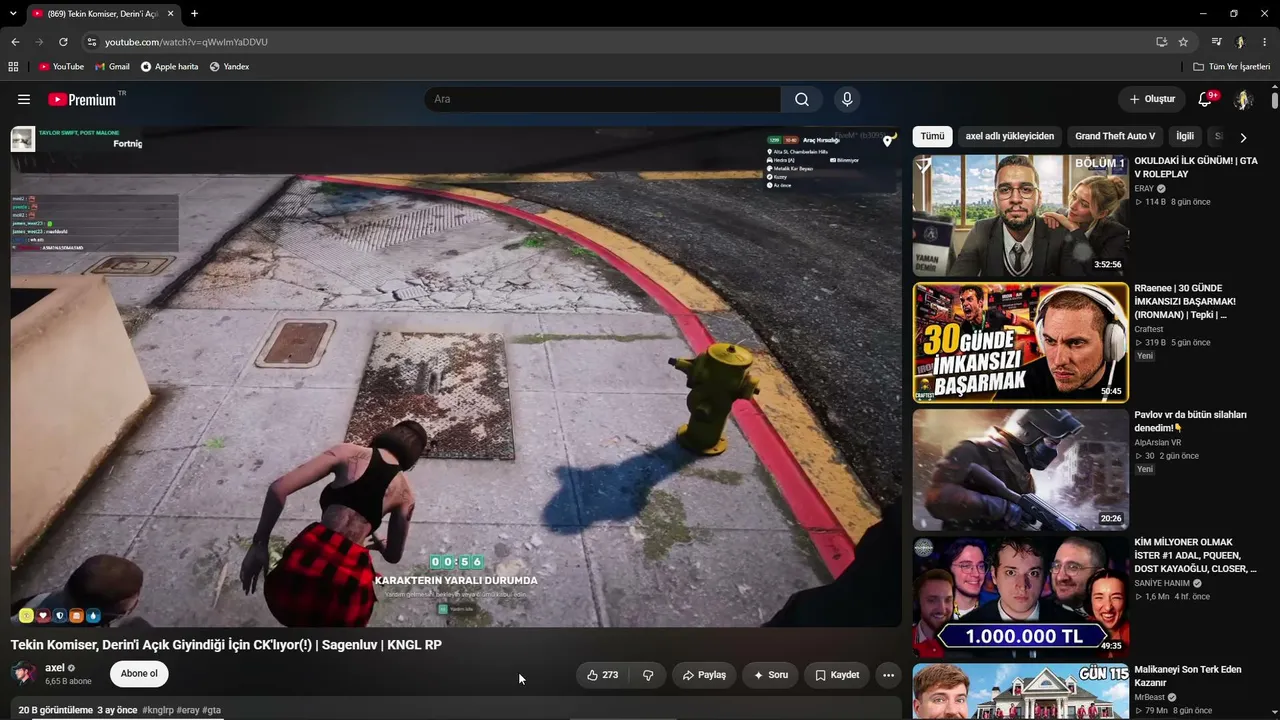The width and height of the screenshot is (1280, 720).
Task: Visit SANİYE HANIM channel name
Action: pyautogui.click(x=1162, y=583)
